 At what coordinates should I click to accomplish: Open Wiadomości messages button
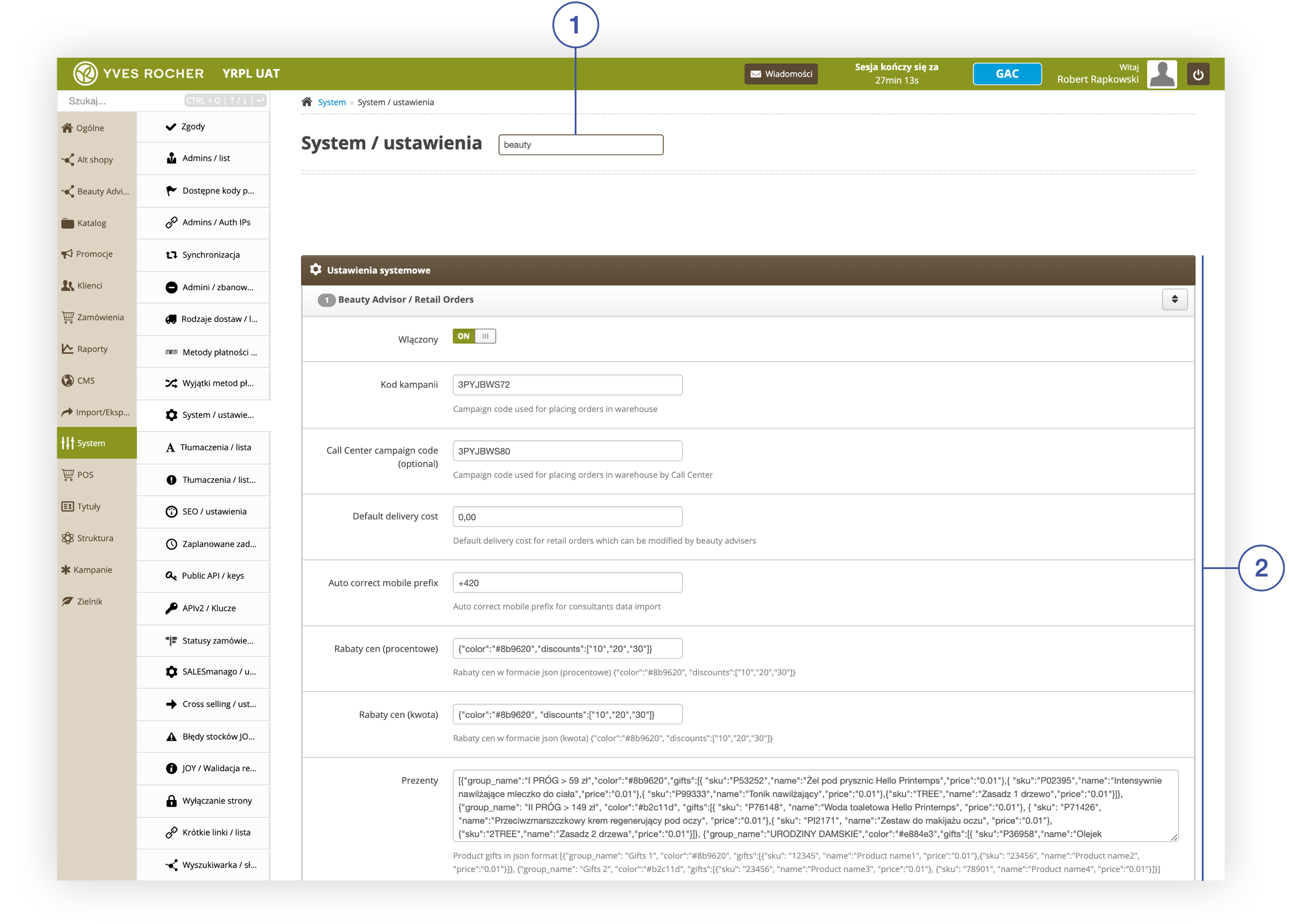point(781,74)
